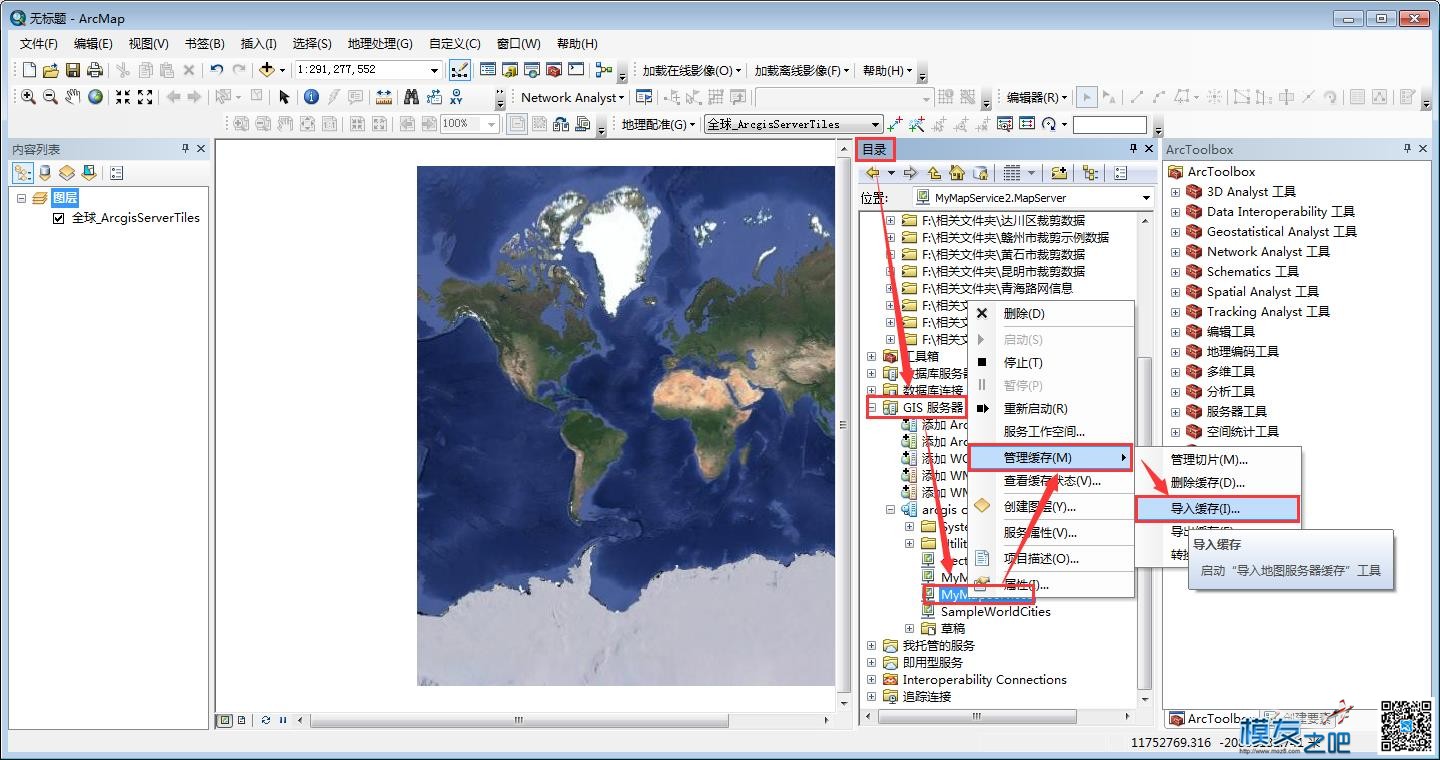This screenshot has height=760, width=1440.
Task: Expand the 我托管的服务 node
Action: [872, 646]
